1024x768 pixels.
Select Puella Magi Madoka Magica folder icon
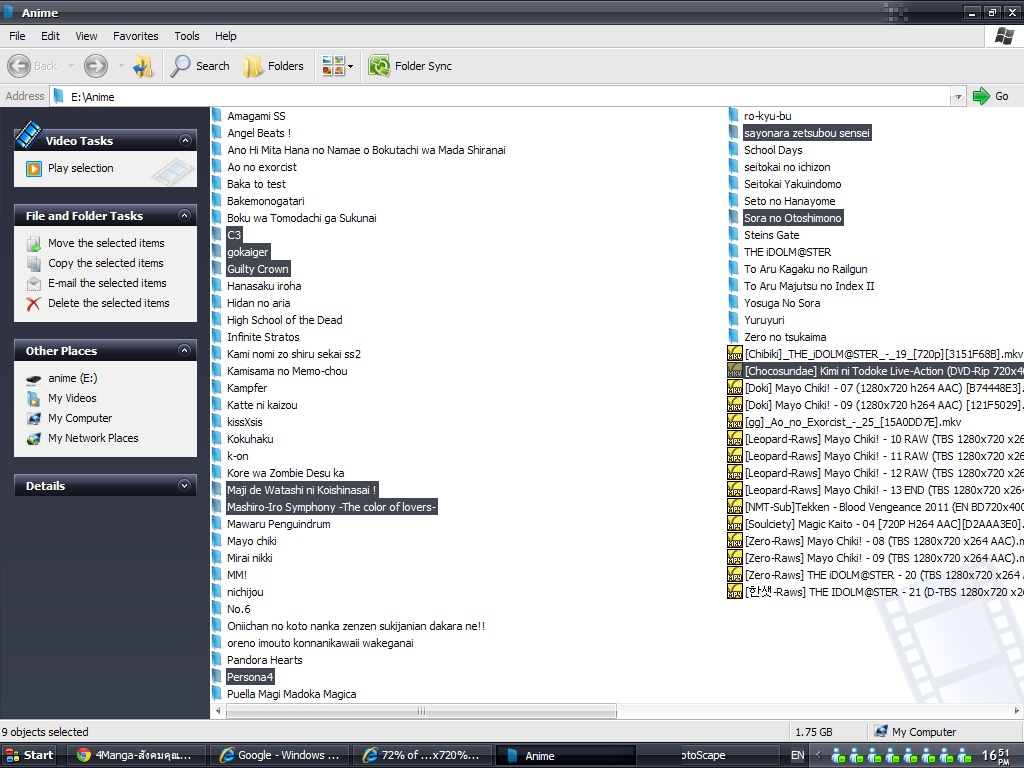[x=217, y=694]
